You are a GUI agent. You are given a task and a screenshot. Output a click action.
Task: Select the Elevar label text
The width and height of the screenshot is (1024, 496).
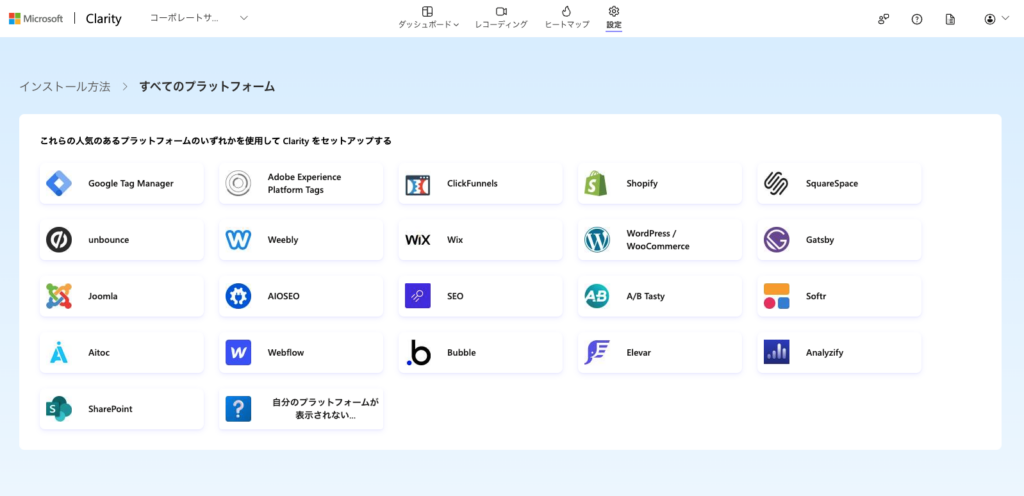tap(639, 352)
